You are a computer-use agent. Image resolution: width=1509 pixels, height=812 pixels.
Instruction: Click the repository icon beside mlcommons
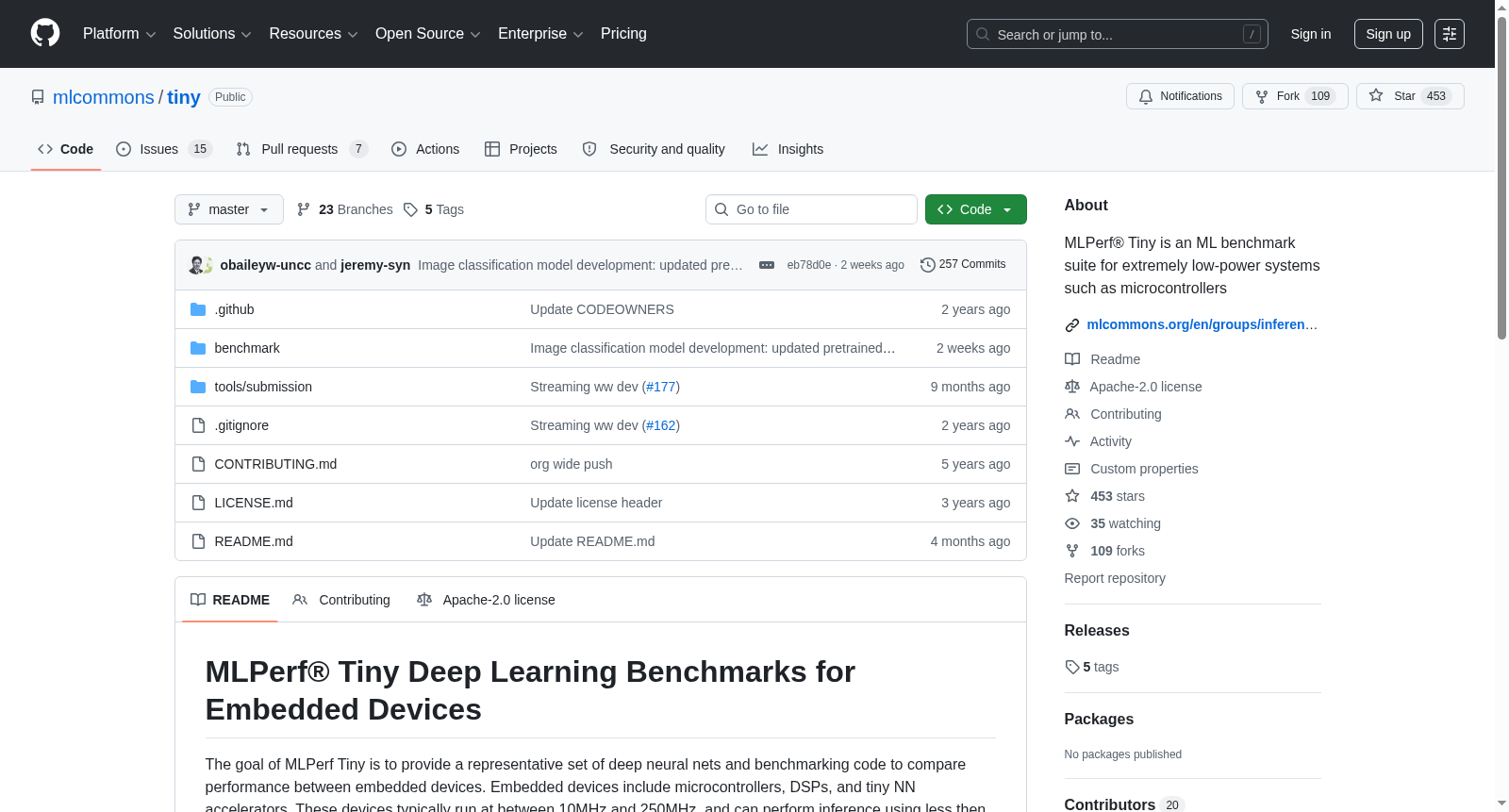point(38,97)
